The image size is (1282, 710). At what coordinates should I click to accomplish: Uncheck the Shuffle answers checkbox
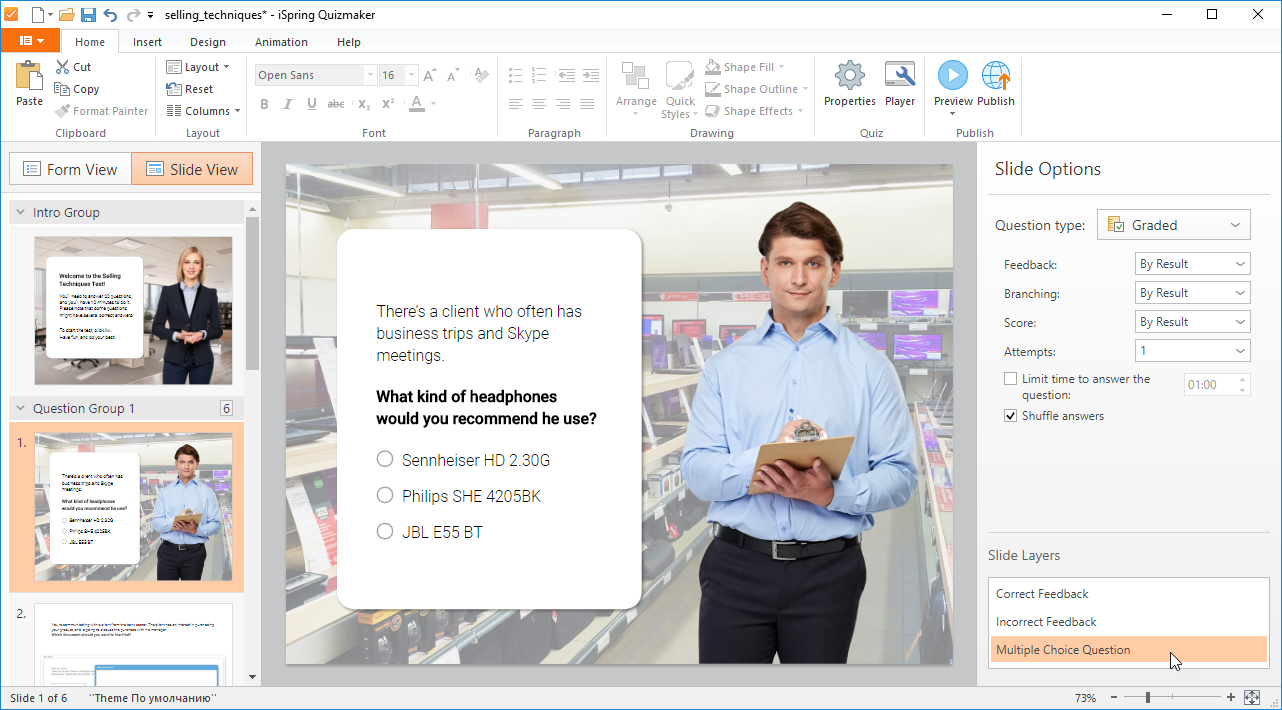coord(1011,416)
